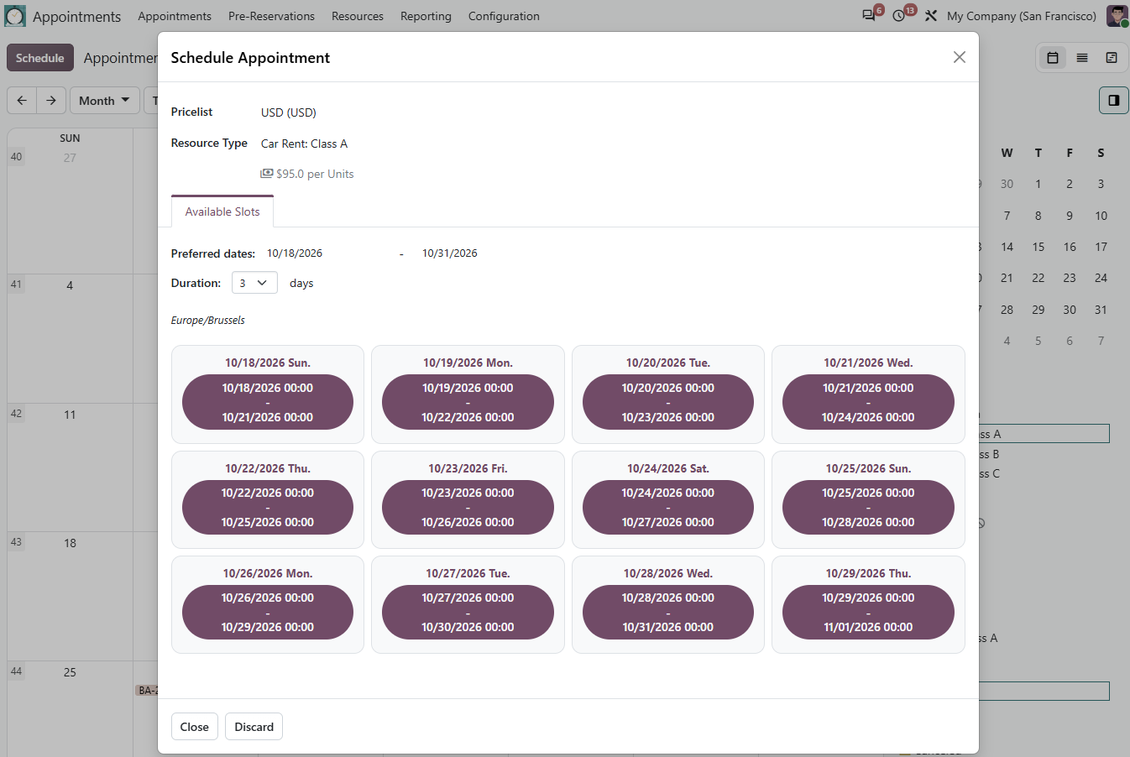Image resolution: width=1130 pixels, height=757 pixels.
Task: Select the slot starting 10/19/2026 00:00
Action: [468, 402]
